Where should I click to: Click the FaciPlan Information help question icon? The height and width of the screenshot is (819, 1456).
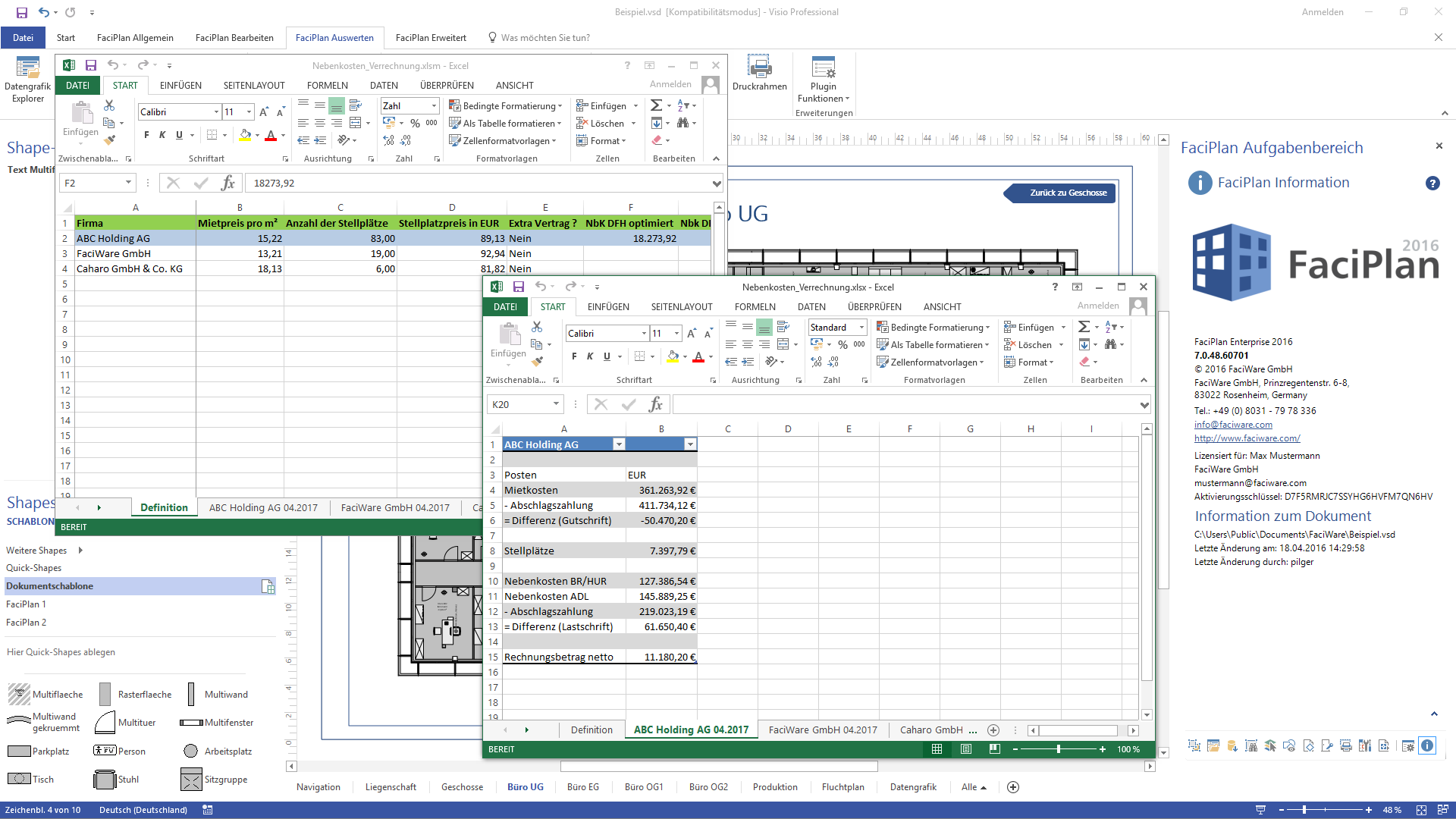coord(1432,183)
